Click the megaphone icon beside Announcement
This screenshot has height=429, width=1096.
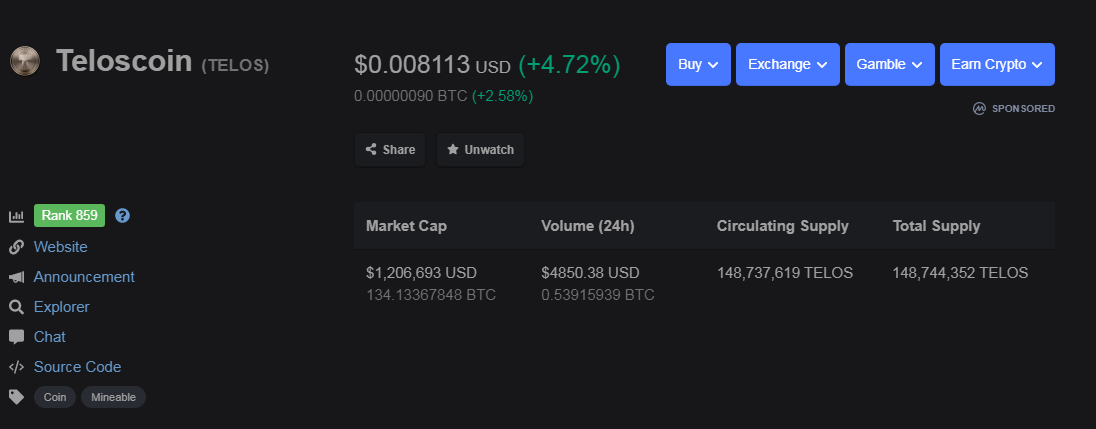(16, 277)
